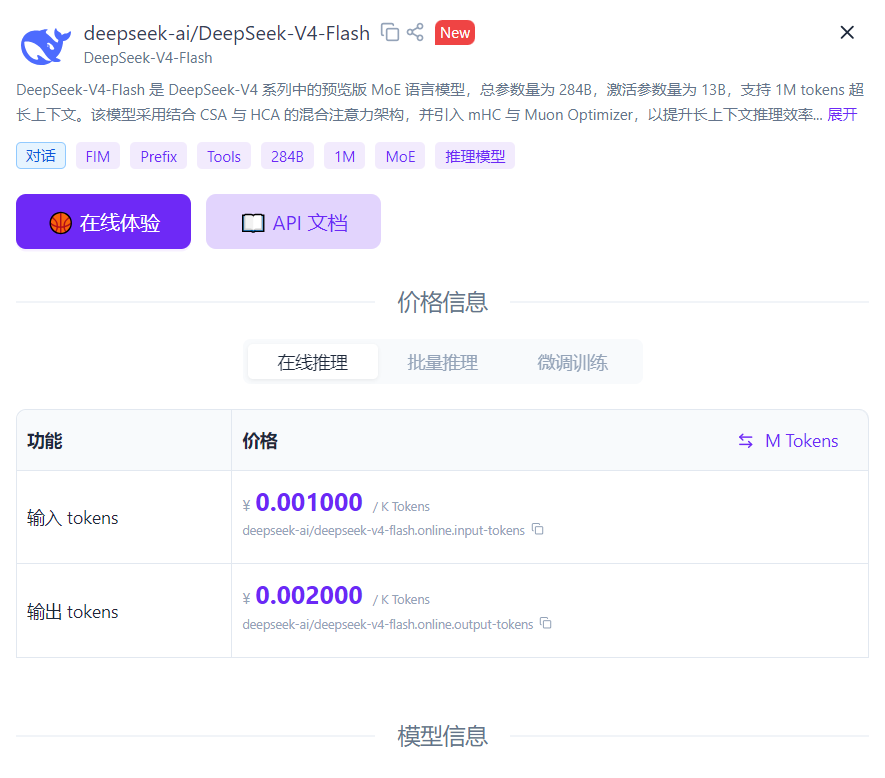Click the DeepSeek-V4-Flash subtitle text
Viewport: 885px width, 778px height.
click(148, 58)
